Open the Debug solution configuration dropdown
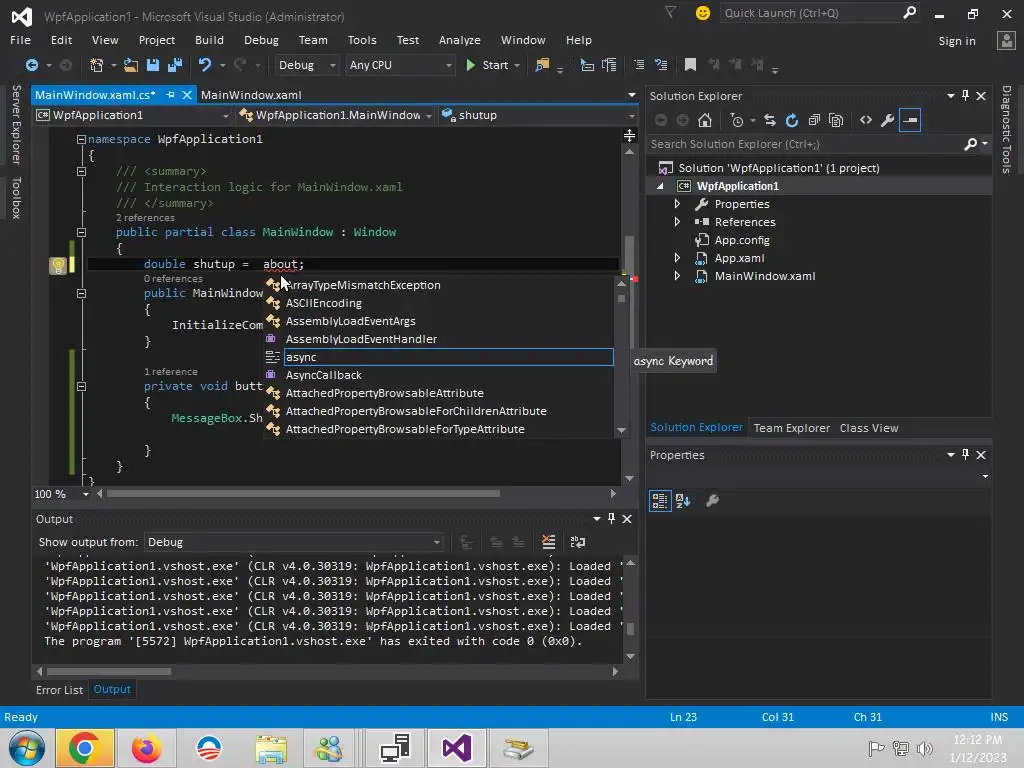1024x768 pixels. (x=306, y=65)
